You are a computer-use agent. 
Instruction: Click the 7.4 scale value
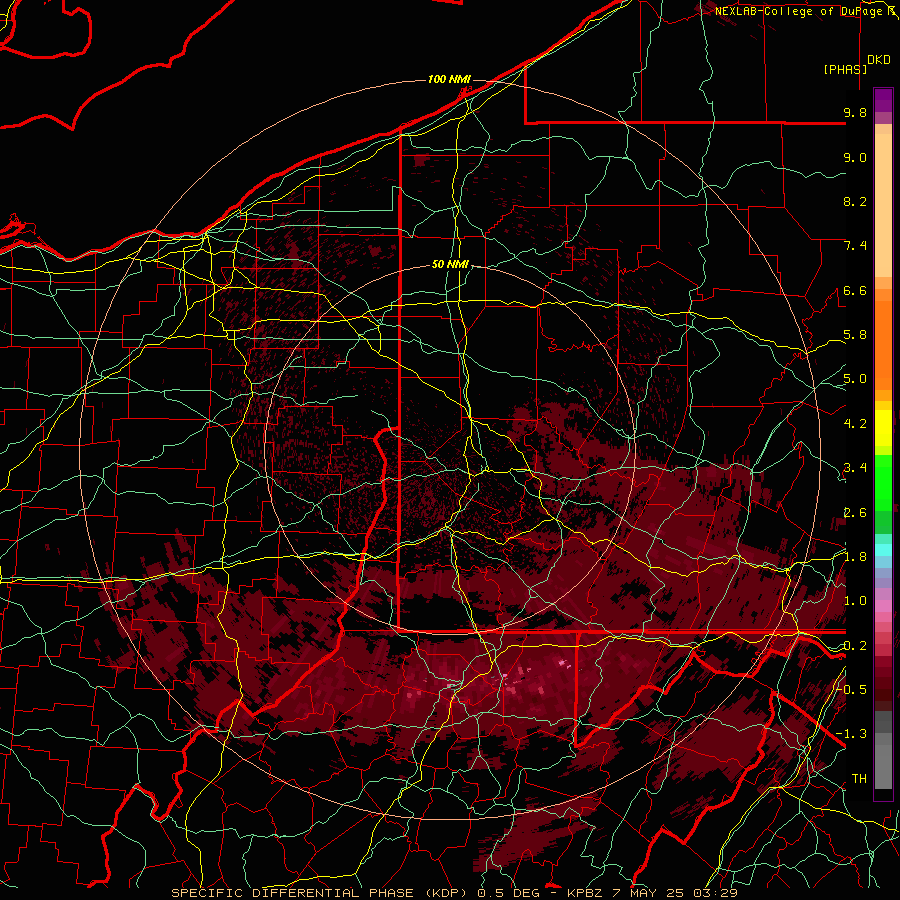pyautogui.click(x=855, y=246)
